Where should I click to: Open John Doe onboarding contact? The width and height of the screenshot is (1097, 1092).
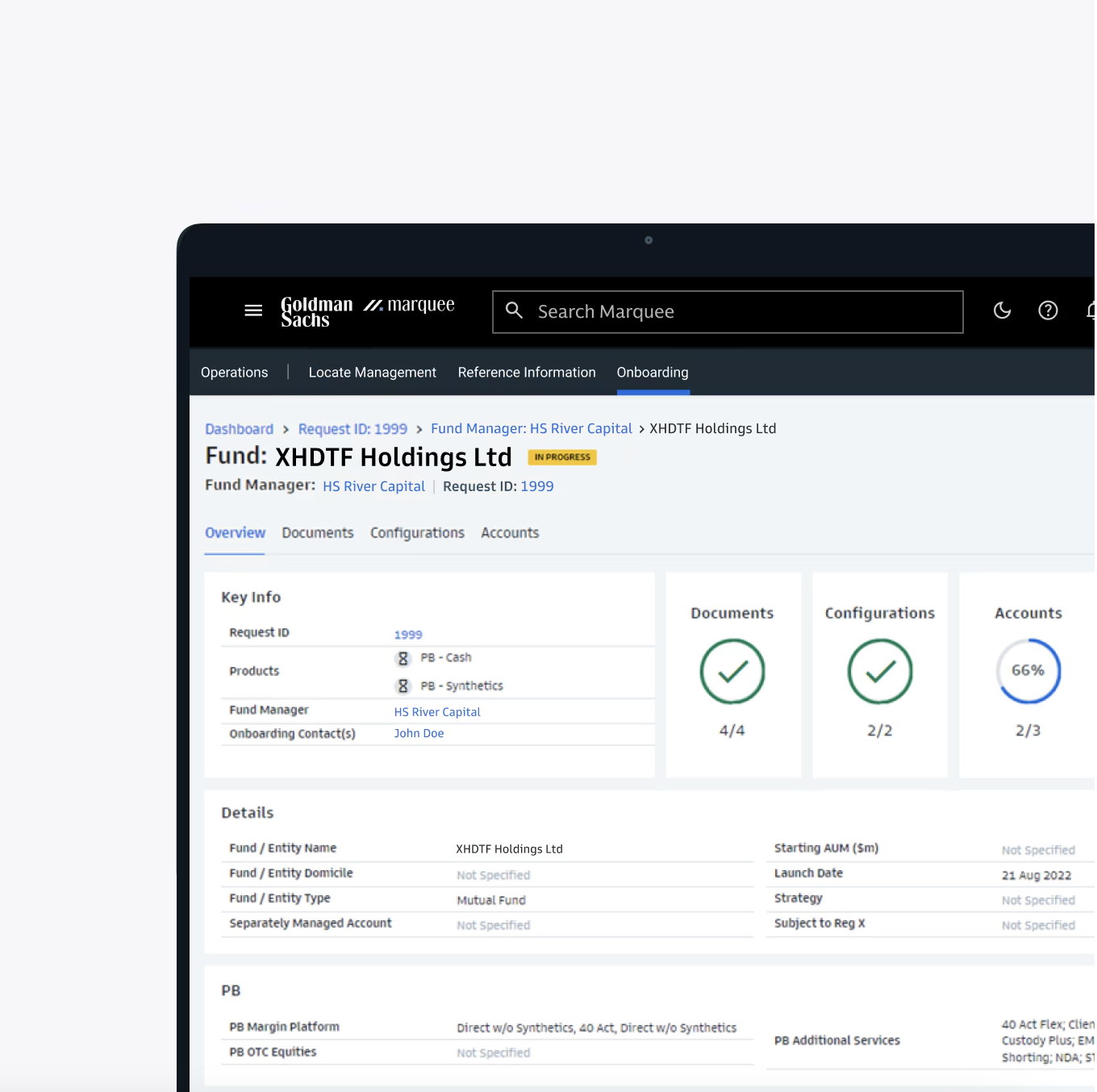point(419,733)
